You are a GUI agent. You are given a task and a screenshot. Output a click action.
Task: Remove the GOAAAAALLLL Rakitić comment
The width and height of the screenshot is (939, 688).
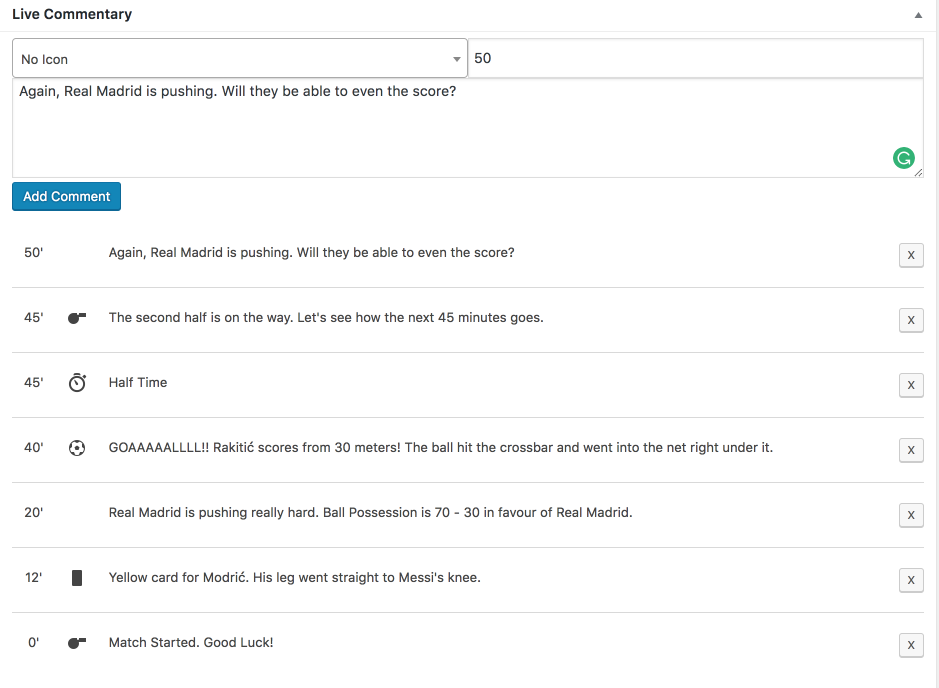click(x=911, y=450)
